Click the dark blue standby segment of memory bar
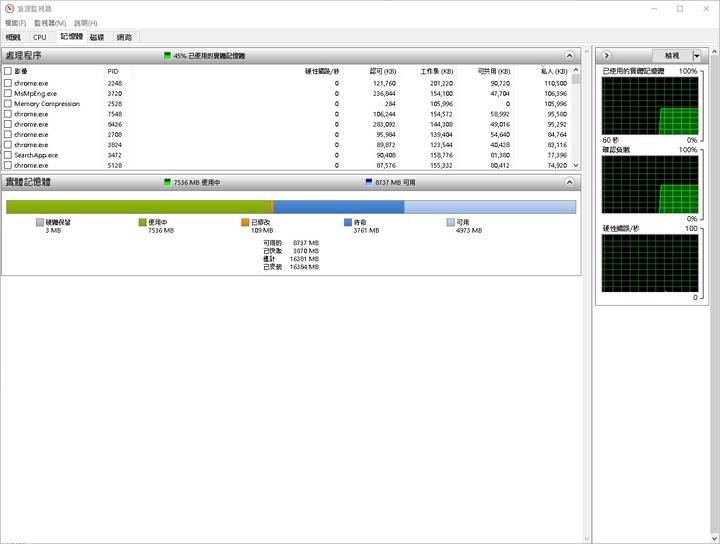Screen dimensions: 720x544 pyautogui.click(x=339, y=207)
